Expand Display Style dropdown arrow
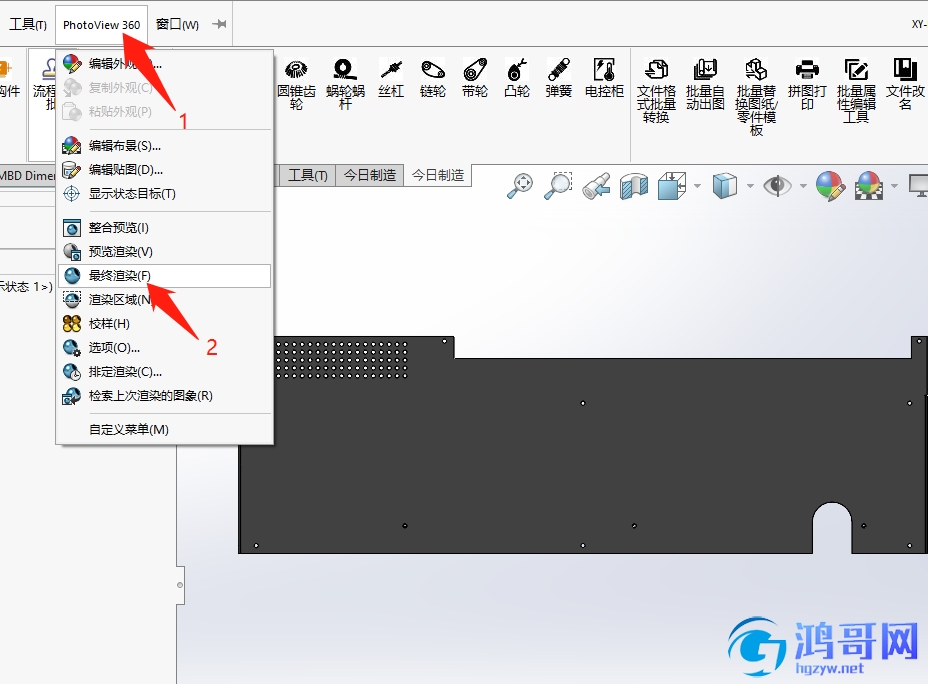The height and width of the screenshot is (684, 928). (x=750, y=186)
